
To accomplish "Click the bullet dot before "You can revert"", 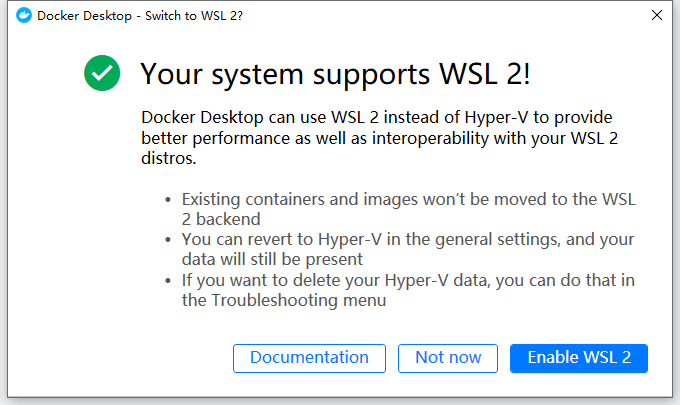I will tap(168, 240).
